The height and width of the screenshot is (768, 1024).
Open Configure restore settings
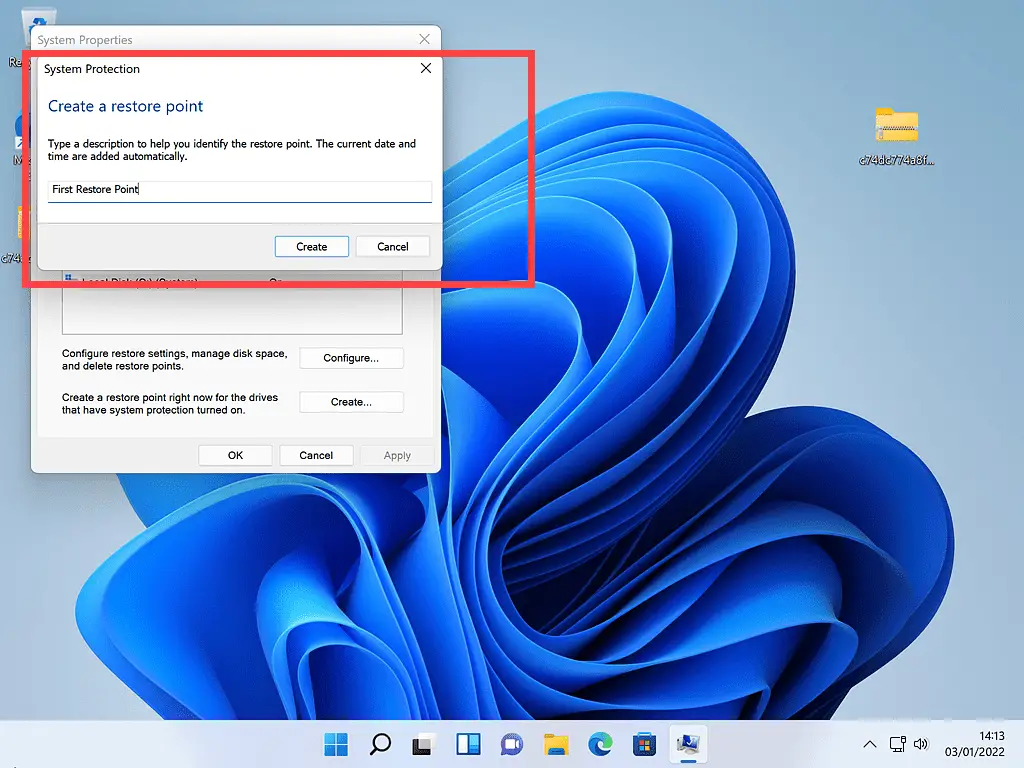351,358
